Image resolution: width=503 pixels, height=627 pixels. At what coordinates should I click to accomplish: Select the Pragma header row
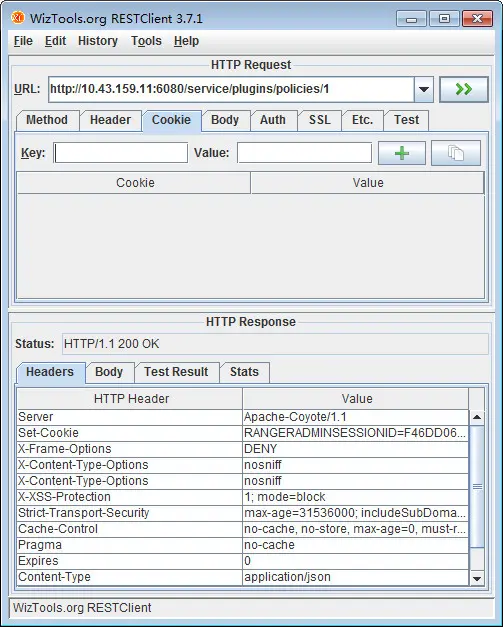tap(243, 545)
